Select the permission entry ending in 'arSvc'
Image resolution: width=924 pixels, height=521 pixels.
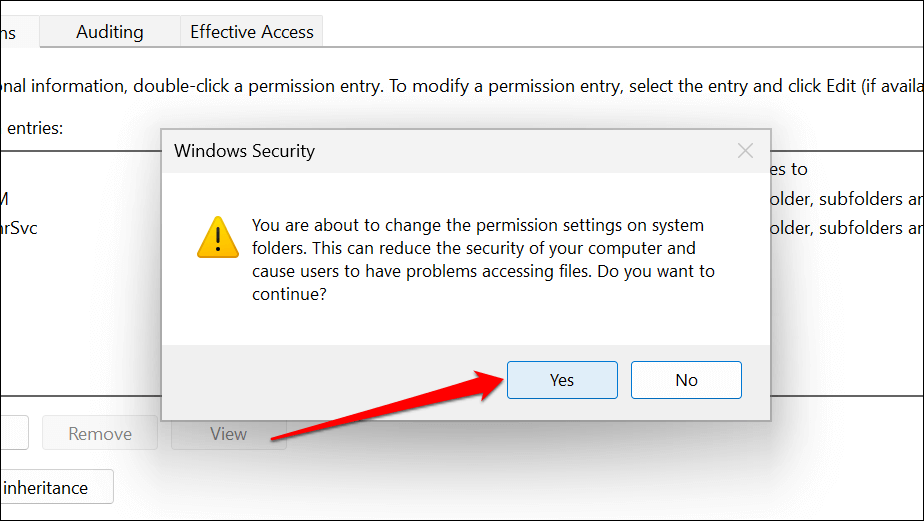coord(20,228)
